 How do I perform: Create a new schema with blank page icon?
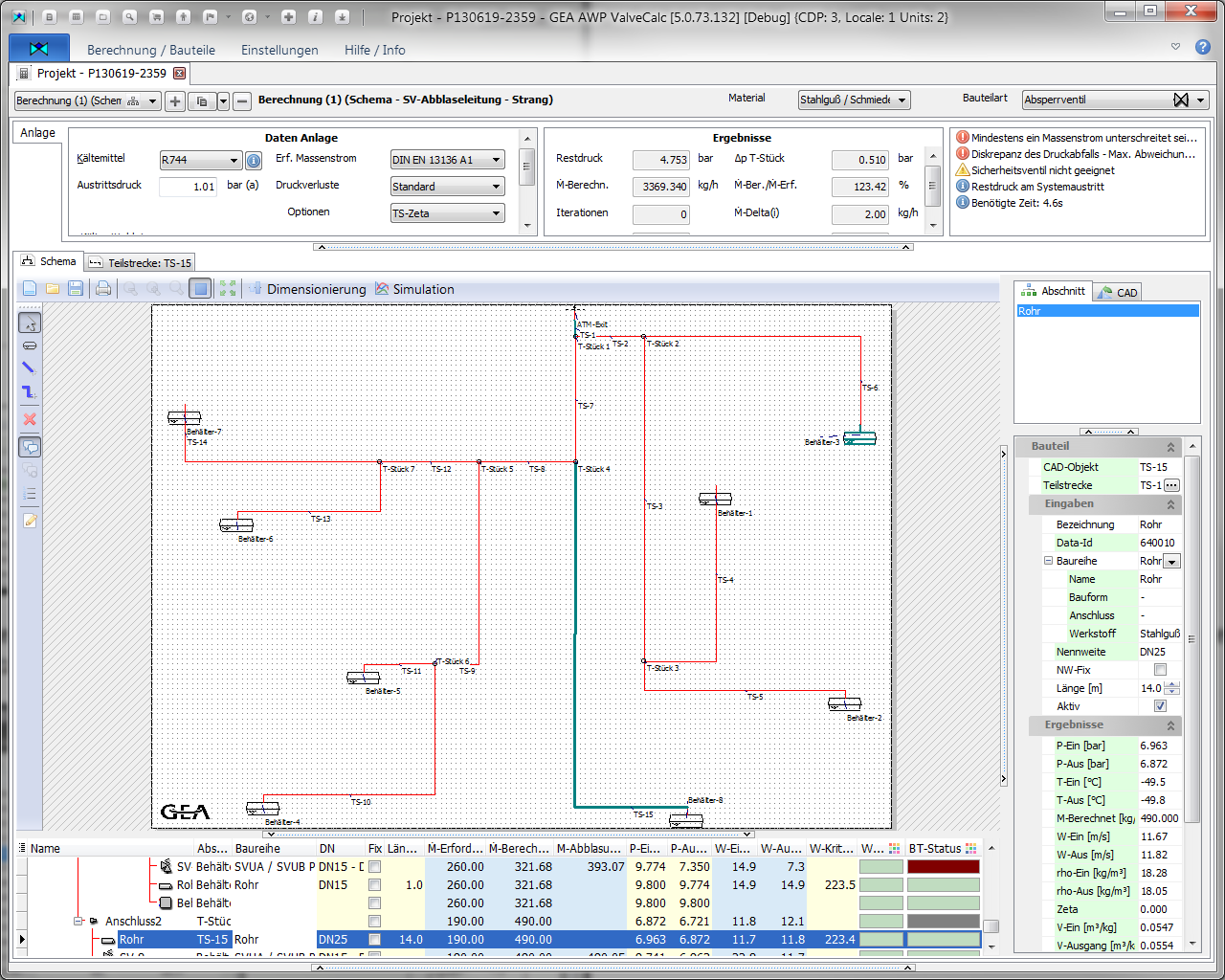pos(30,289)
